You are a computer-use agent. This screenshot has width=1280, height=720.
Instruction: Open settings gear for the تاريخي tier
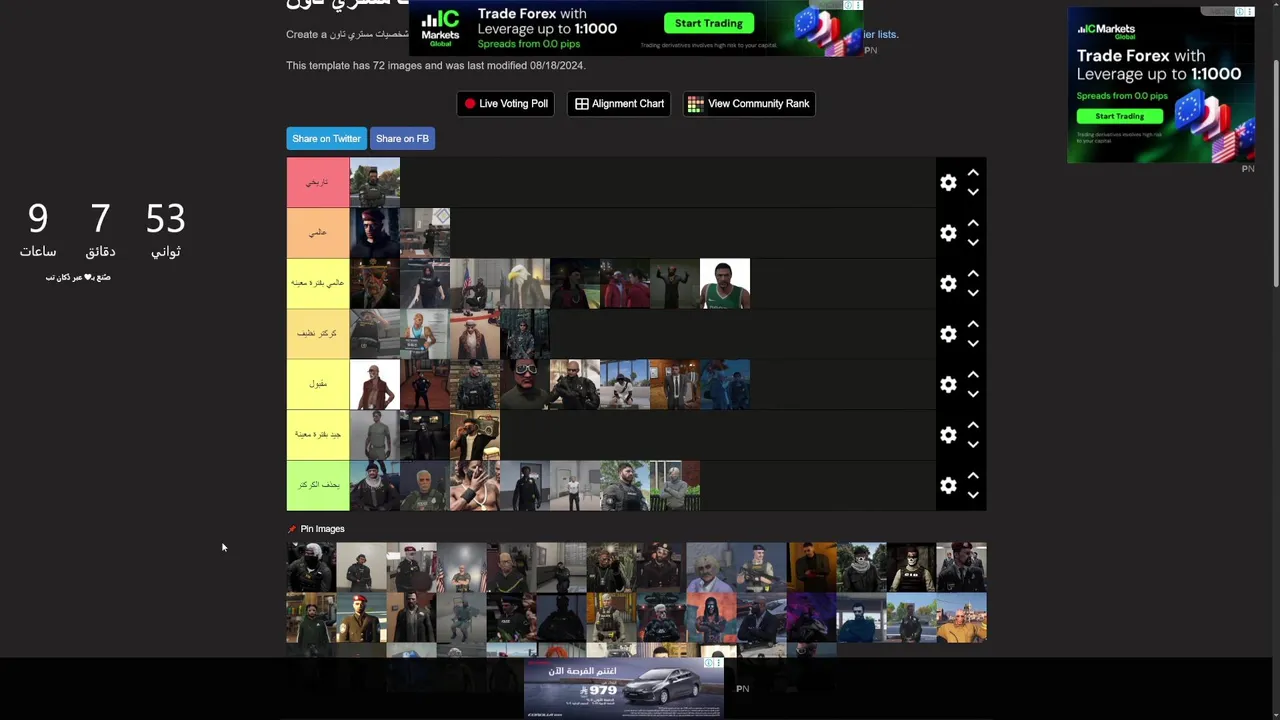click(x=948, y=183)
